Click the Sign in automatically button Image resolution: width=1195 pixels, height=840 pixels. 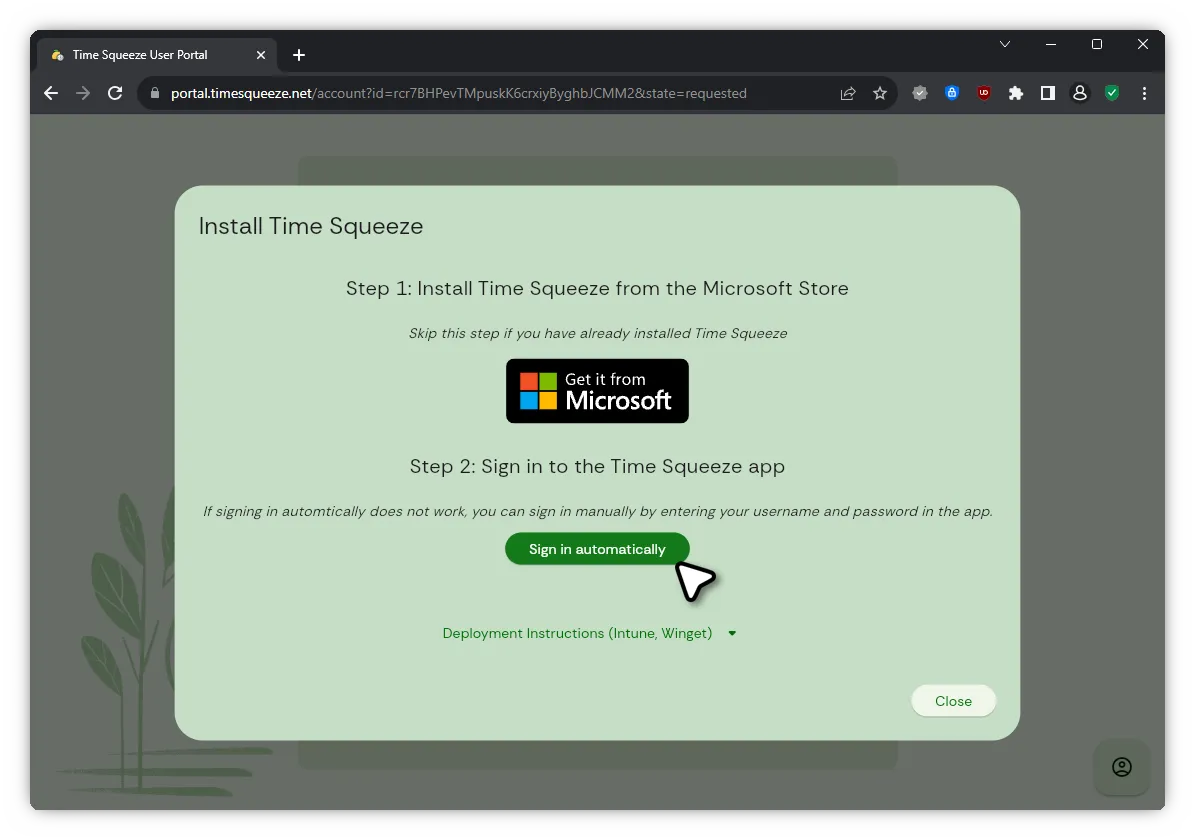597,549
